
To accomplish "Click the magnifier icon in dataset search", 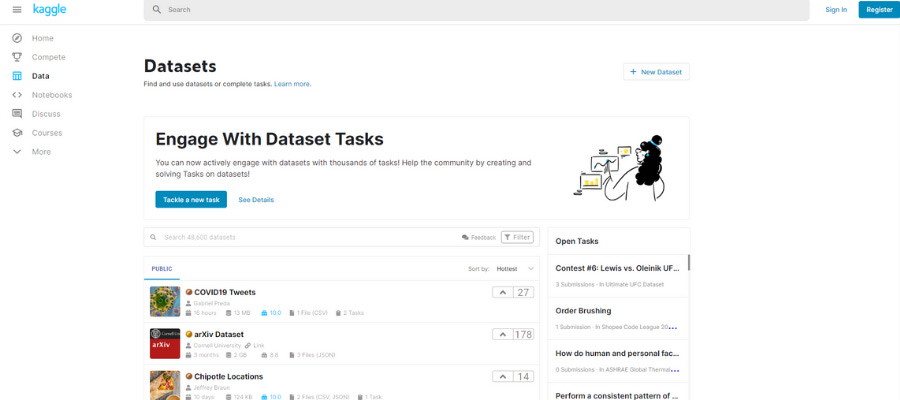I will tap(153, 237).
